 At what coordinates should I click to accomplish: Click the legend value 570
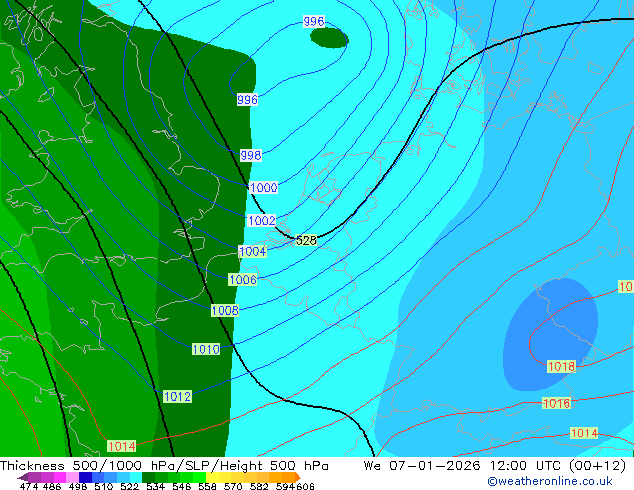233,486
